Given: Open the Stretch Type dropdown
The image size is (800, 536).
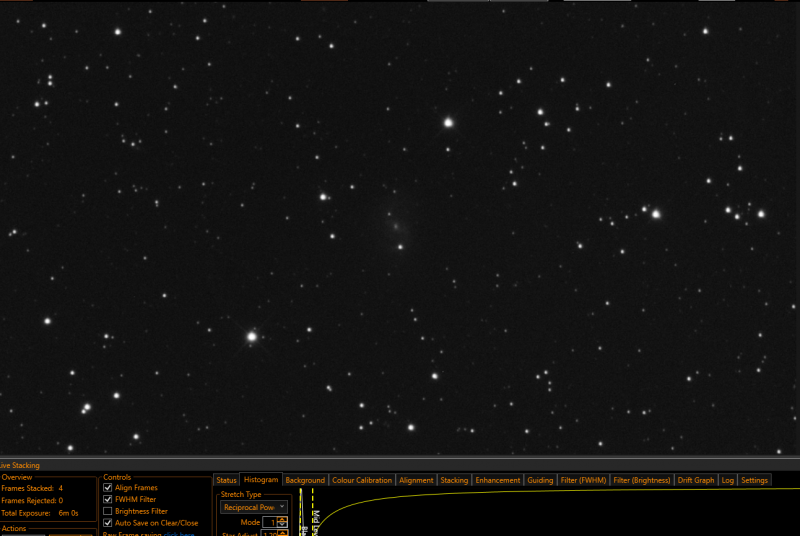Looking at the screenshot, I should click(254, 507).
